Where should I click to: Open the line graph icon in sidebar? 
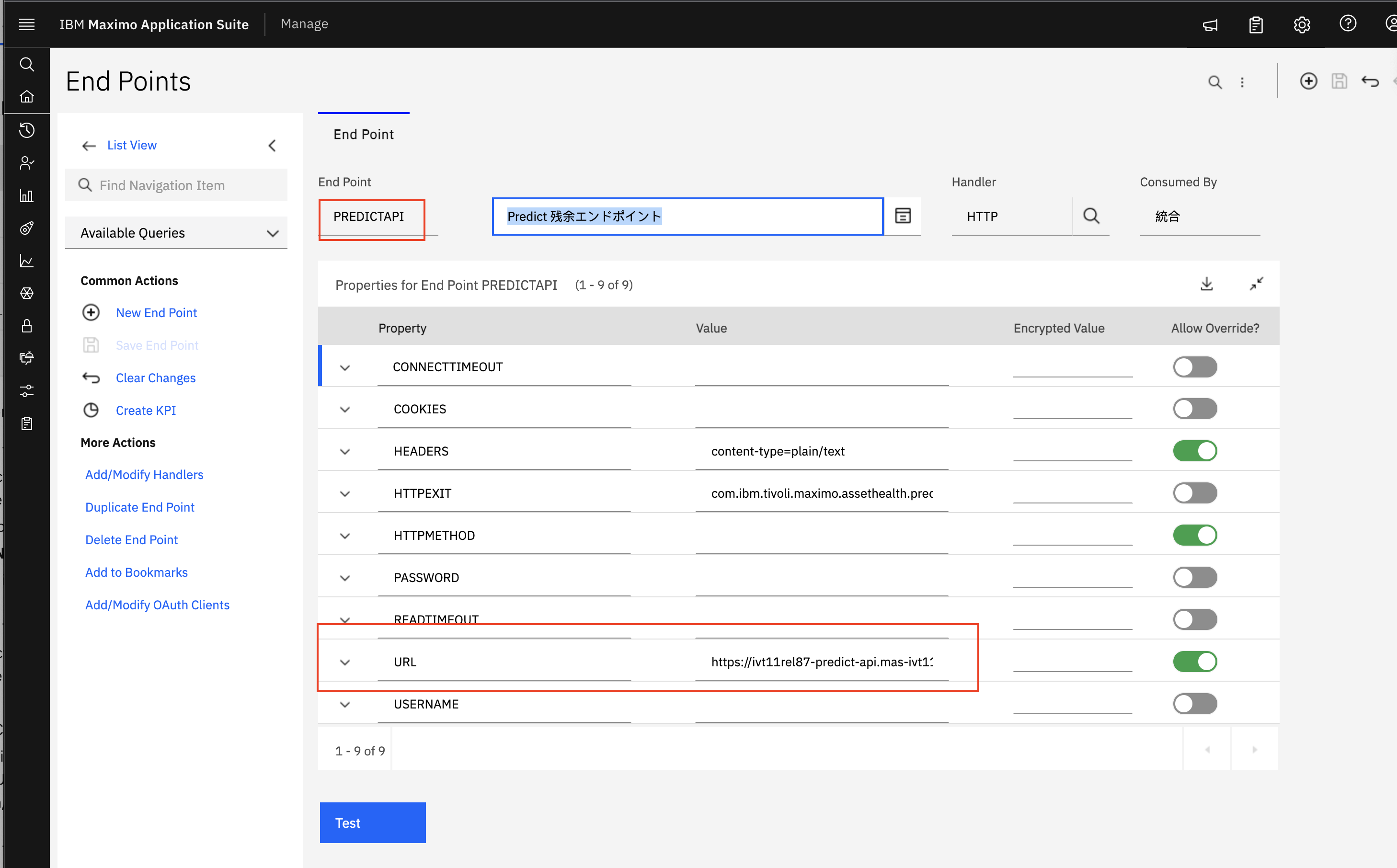tap(26, 261)
